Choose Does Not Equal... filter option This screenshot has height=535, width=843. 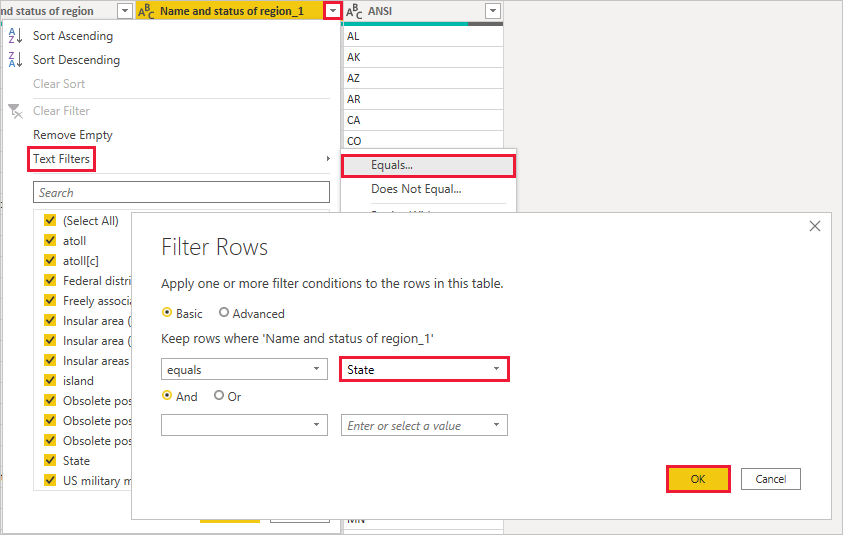(415, 189)
